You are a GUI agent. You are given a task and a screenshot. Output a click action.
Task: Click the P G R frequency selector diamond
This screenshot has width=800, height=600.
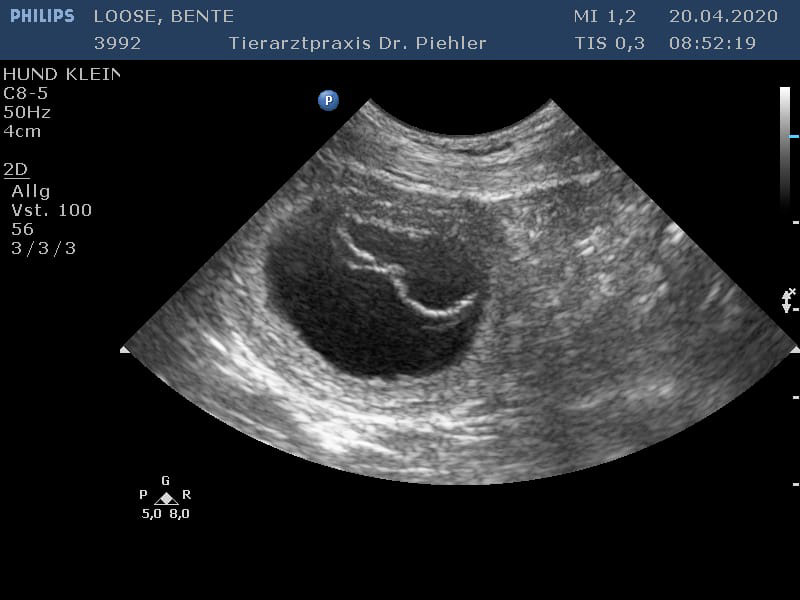(x=166, y=498)
